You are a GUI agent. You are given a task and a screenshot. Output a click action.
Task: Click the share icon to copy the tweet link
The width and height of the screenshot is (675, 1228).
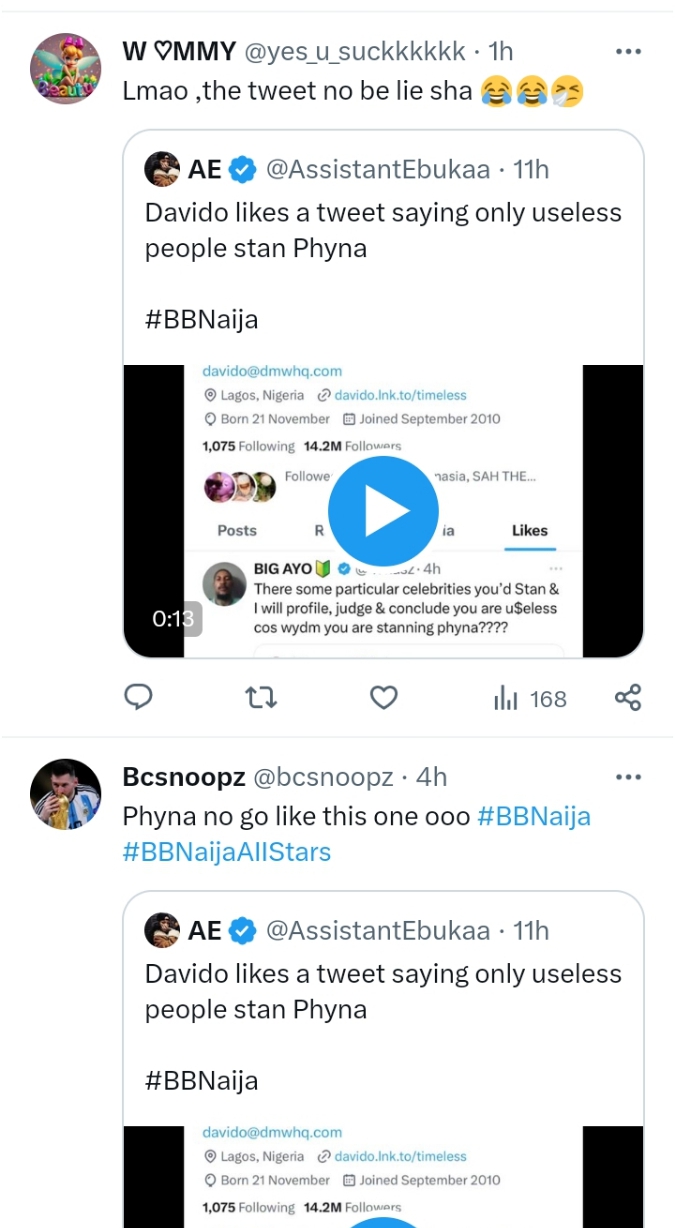[x=628, y=698]
